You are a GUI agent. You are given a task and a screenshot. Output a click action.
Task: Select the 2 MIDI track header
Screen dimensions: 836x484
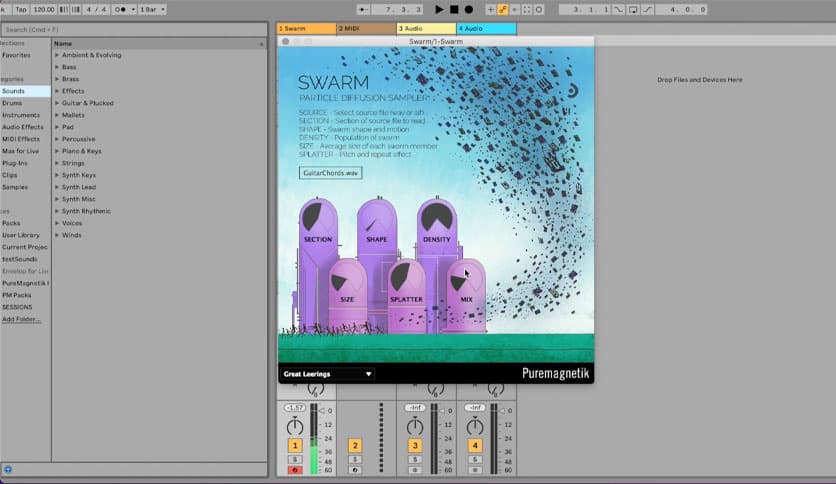tap(366, 28)
